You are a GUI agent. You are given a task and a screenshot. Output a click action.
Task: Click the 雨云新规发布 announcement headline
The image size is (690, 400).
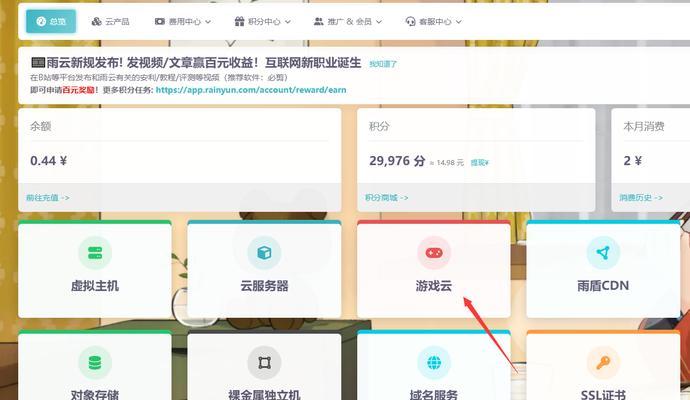point(196,63)
